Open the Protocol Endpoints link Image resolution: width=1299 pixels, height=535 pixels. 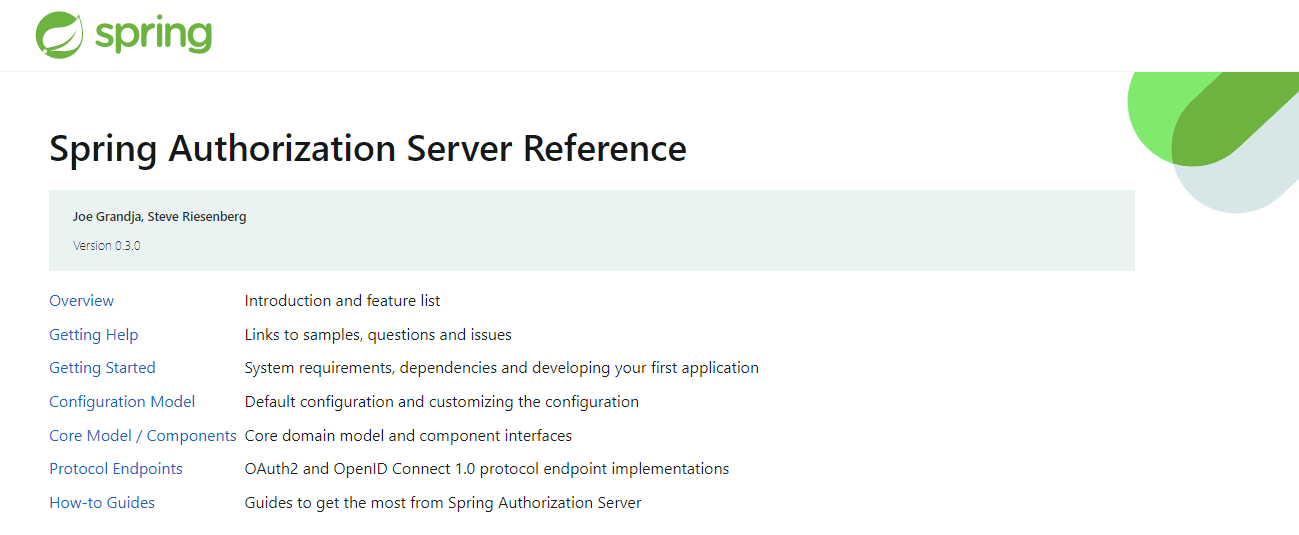click(x=116, y=469)
